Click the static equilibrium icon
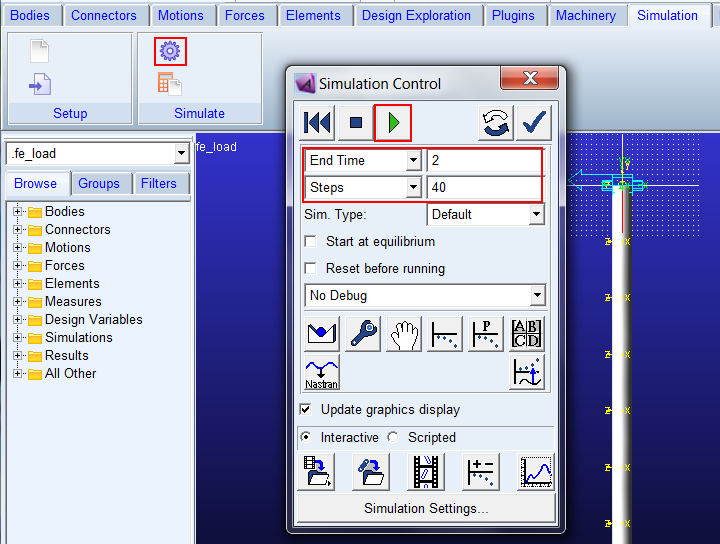Viewport: 720px width, 544px height. (322, 334)
